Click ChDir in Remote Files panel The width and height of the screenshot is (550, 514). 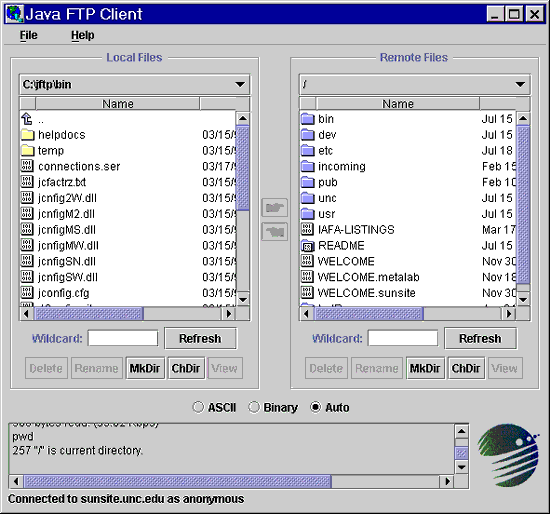[x=466, y=368]
